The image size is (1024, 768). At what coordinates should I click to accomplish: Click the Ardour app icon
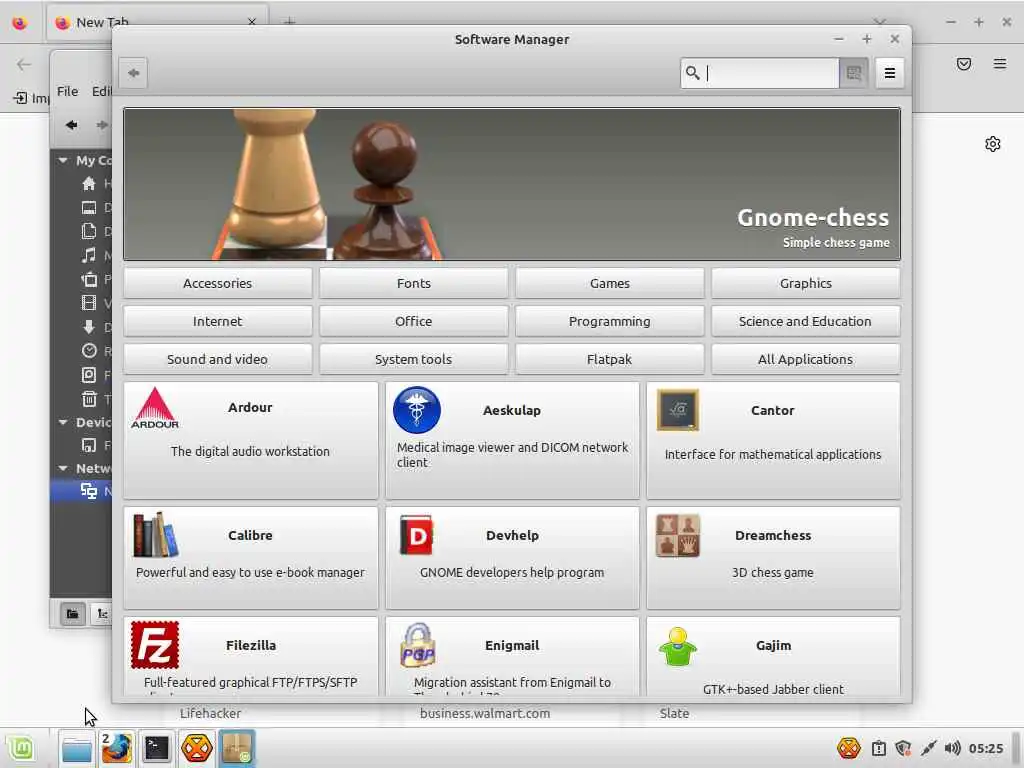tap(155, 408)
